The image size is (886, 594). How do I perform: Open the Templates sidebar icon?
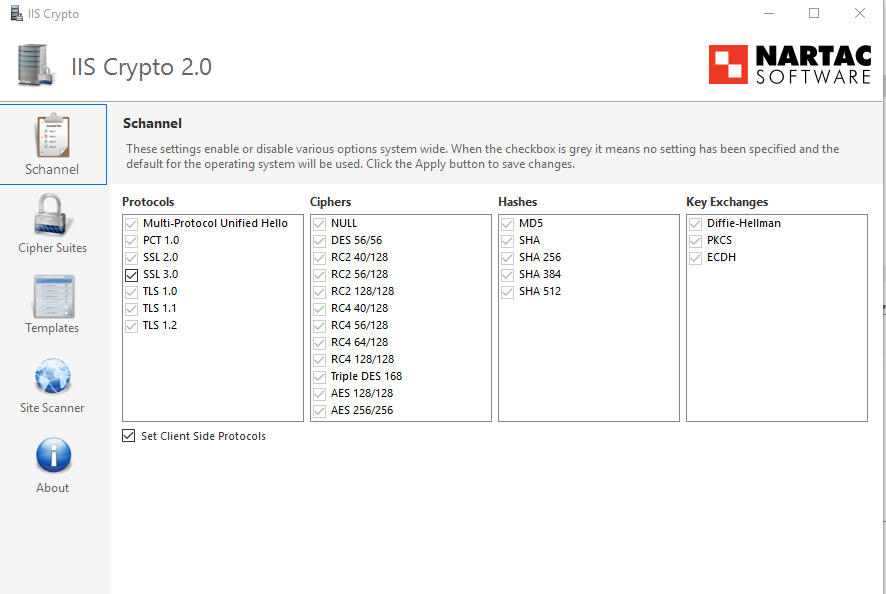coord(52,295)
